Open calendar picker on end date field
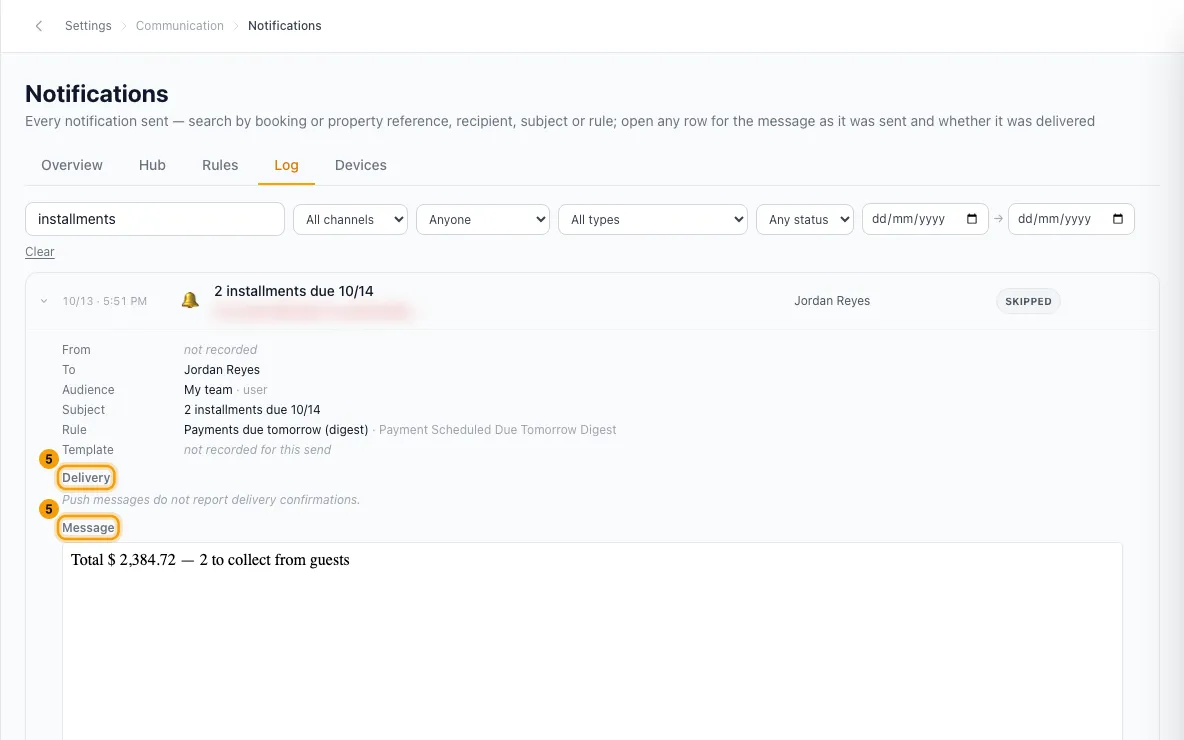 (x=1118, y=219)
